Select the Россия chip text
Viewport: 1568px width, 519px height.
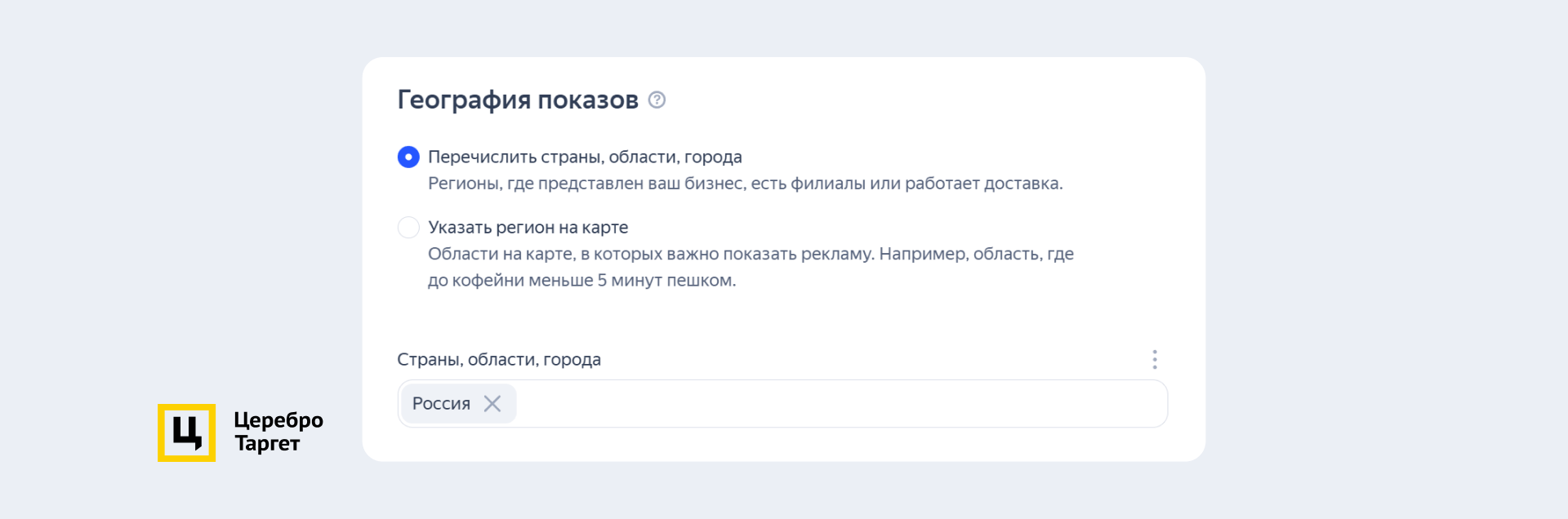click(441, 403)
